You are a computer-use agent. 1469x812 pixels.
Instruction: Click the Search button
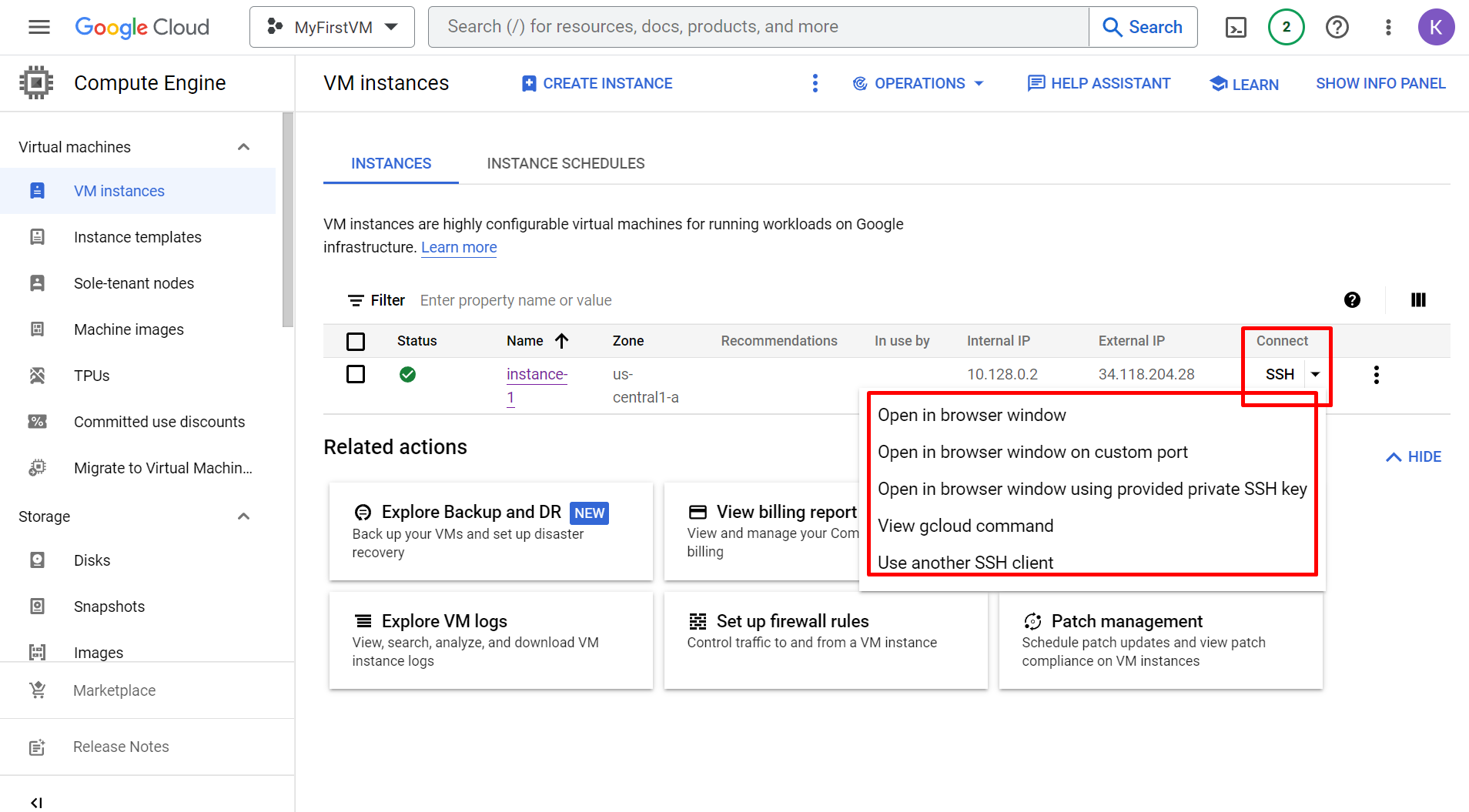tap(1143, 27)
